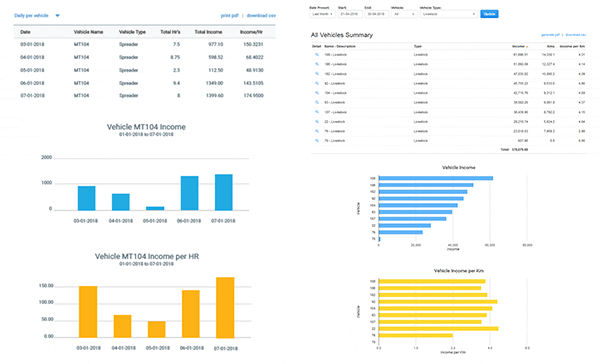
Task: Click the blue Update button
Action: coord(489,14)
